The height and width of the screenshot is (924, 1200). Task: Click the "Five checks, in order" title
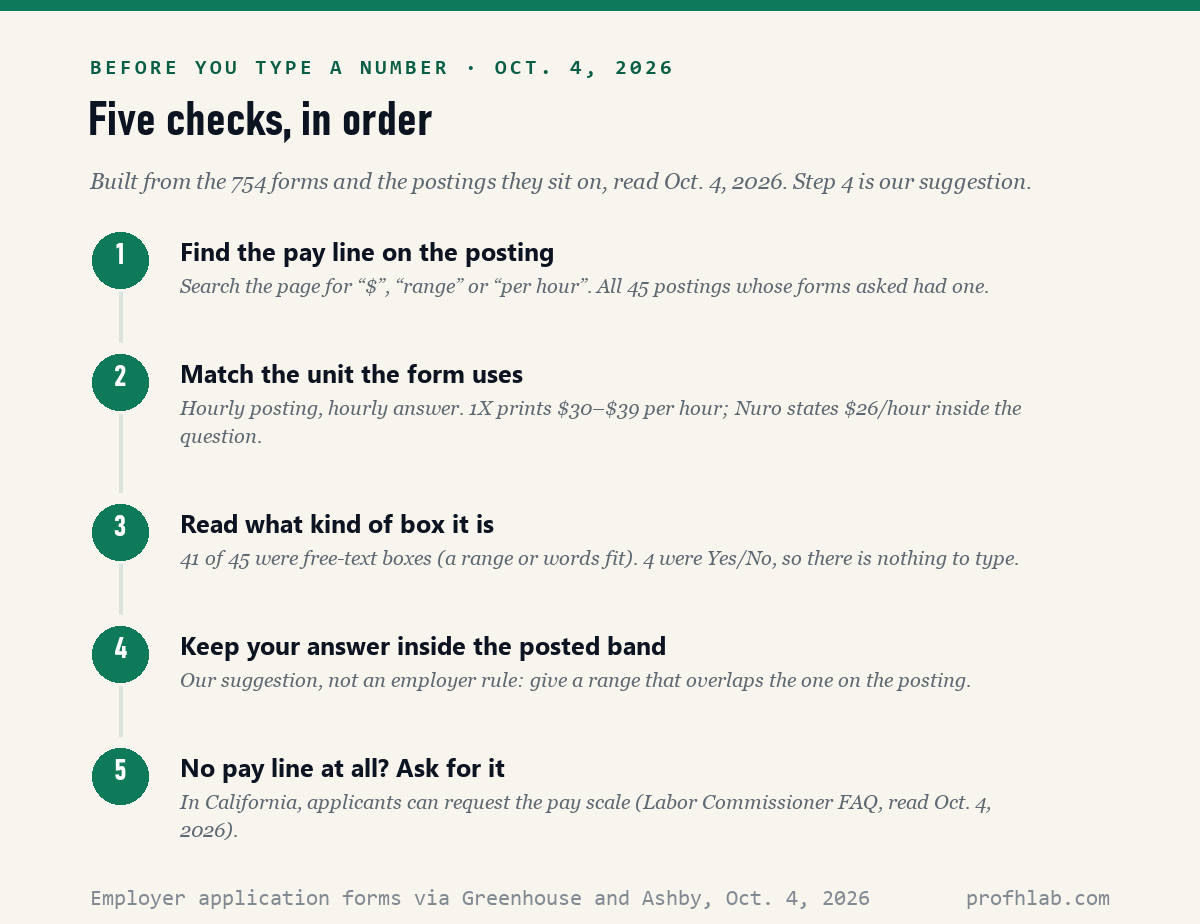(260, 119)
